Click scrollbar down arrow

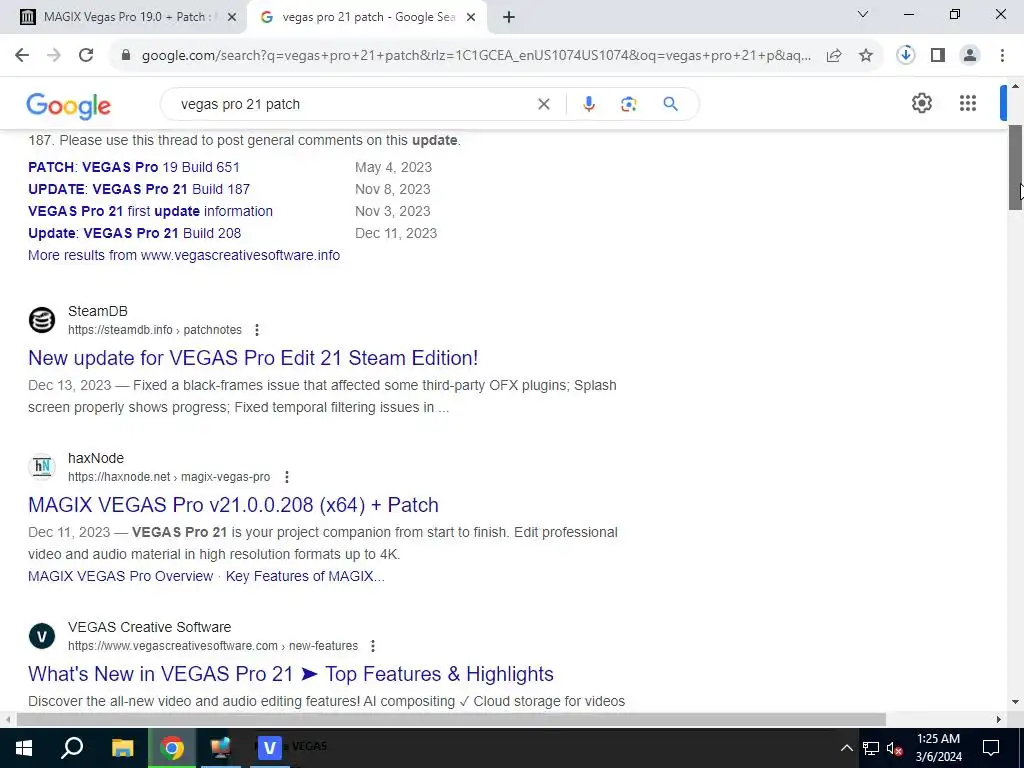coord(1016,702)
